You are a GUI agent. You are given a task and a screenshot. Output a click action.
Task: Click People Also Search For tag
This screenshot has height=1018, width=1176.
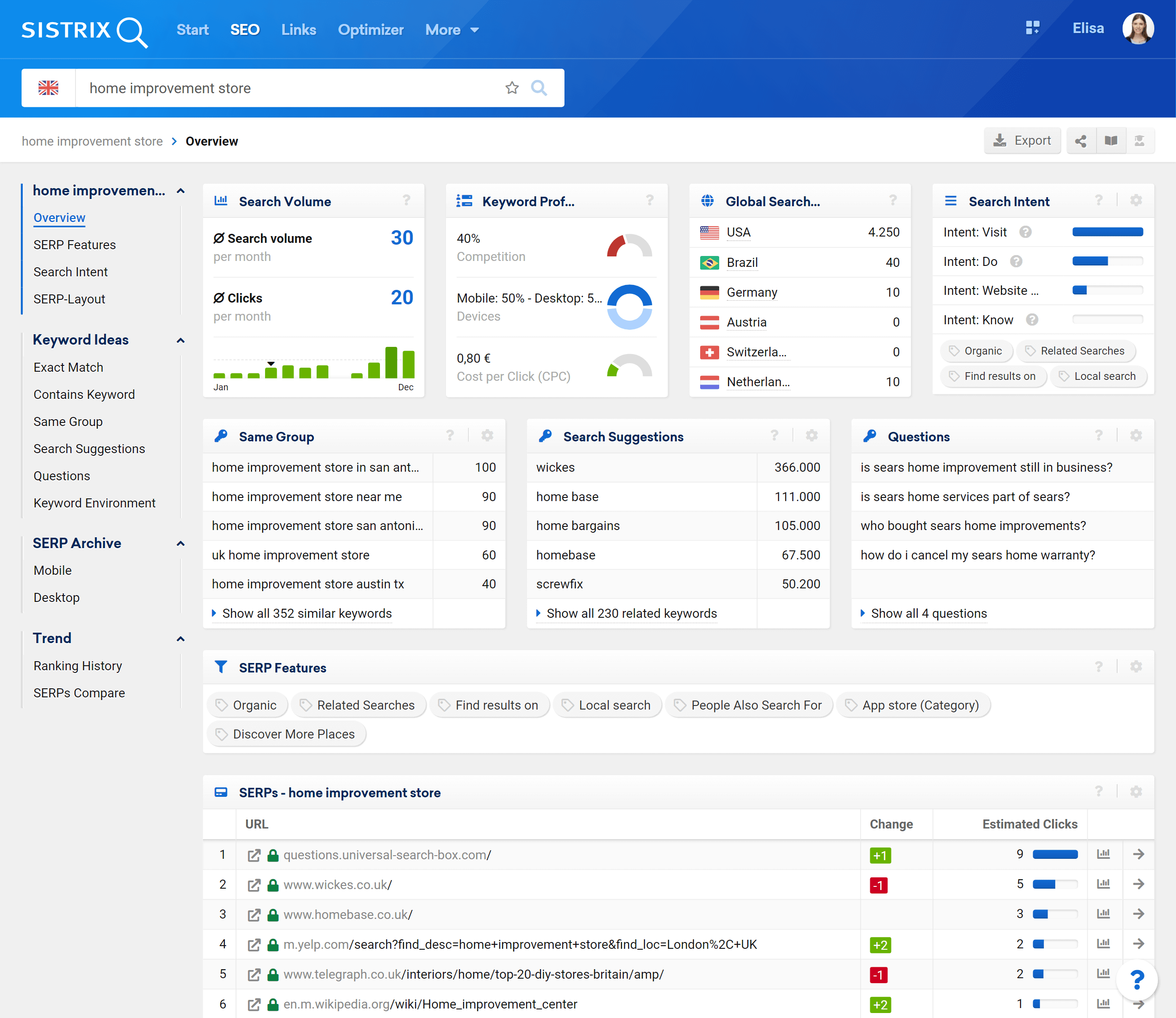point(749,705)
